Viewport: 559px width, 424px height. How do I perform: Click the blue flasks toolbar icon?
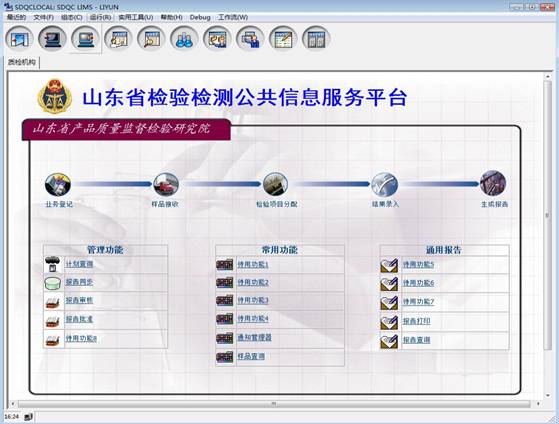[184, 38]
